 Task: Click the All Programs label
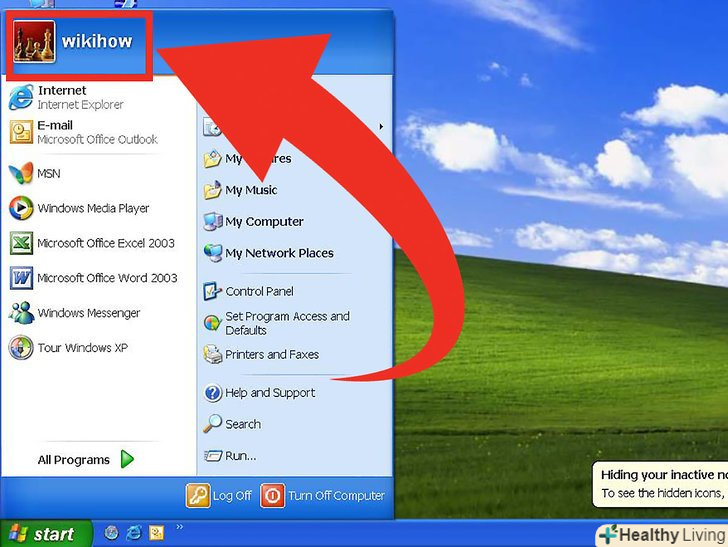[74, 460]
